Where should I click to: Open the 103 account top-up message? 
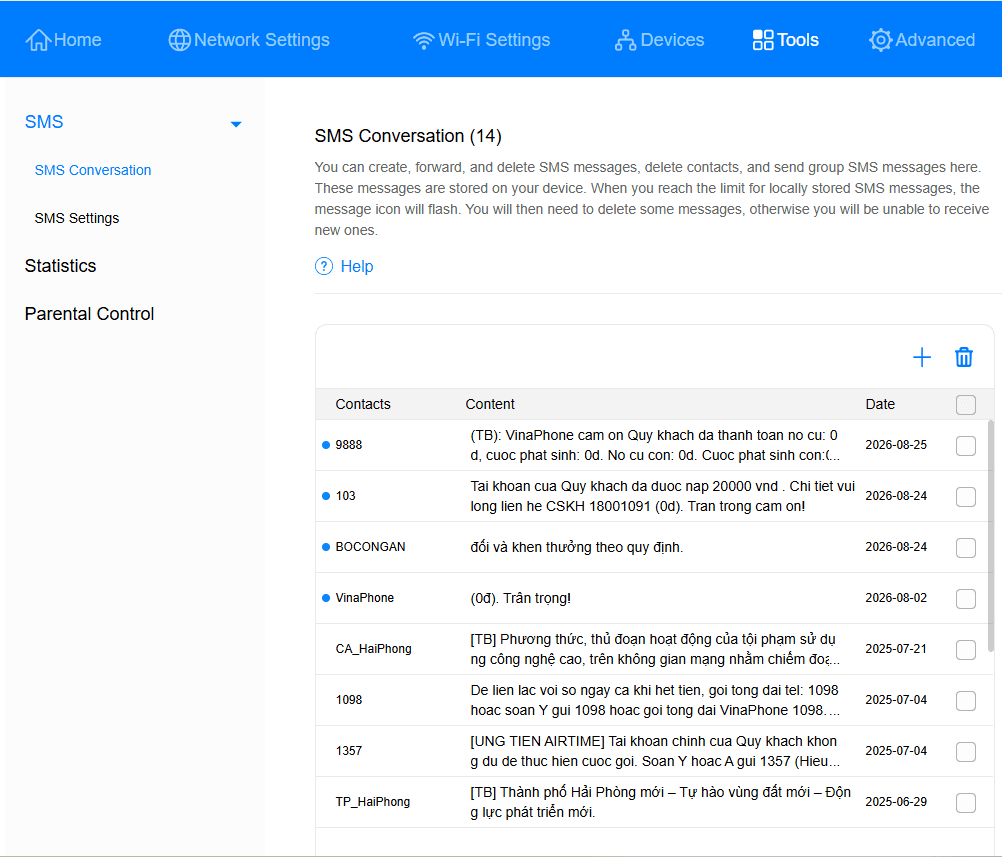[x=663, y=496]
